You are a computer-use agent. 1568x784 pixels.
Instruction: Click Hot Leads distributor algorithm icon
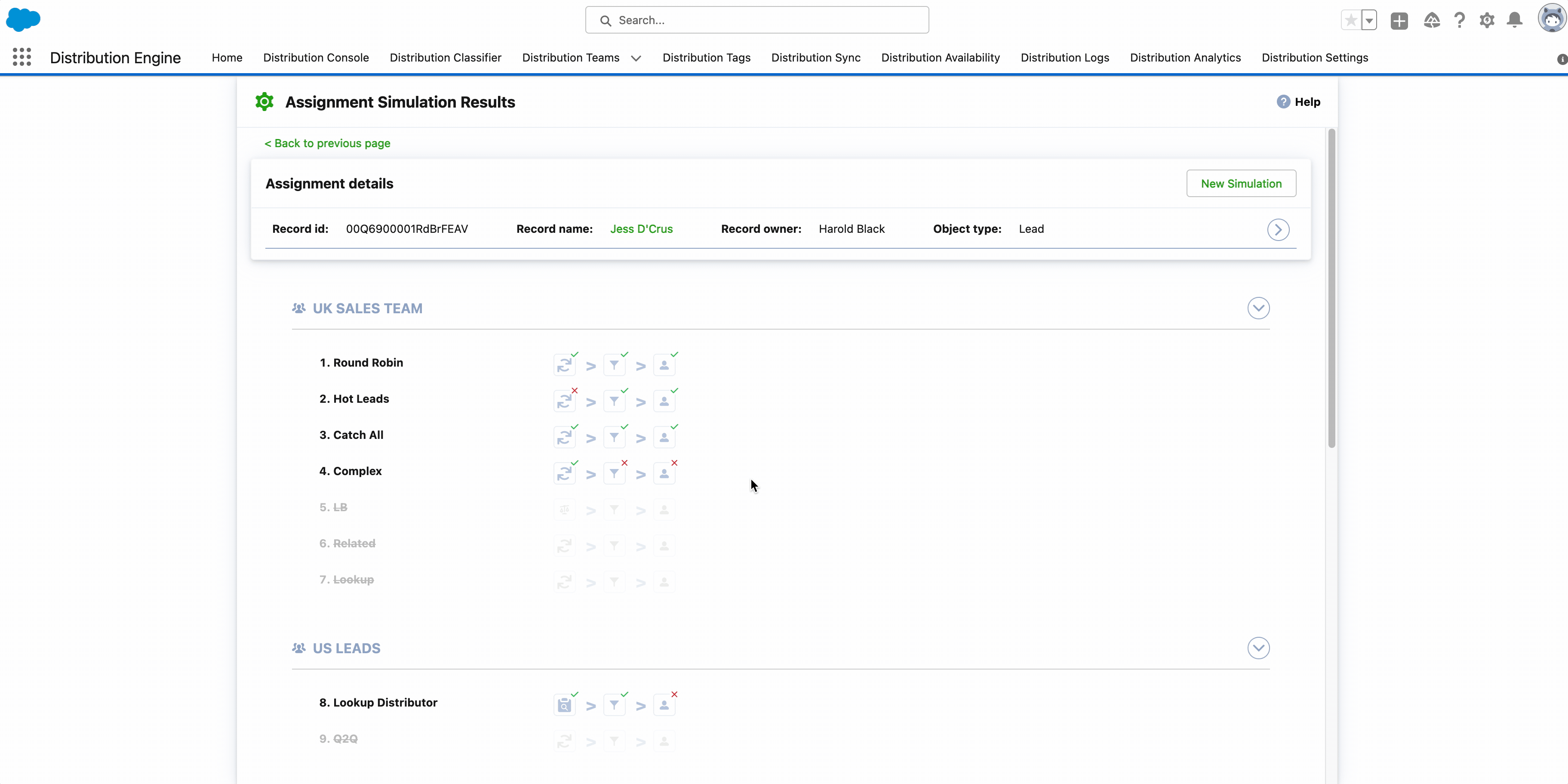tap(564, 401)
